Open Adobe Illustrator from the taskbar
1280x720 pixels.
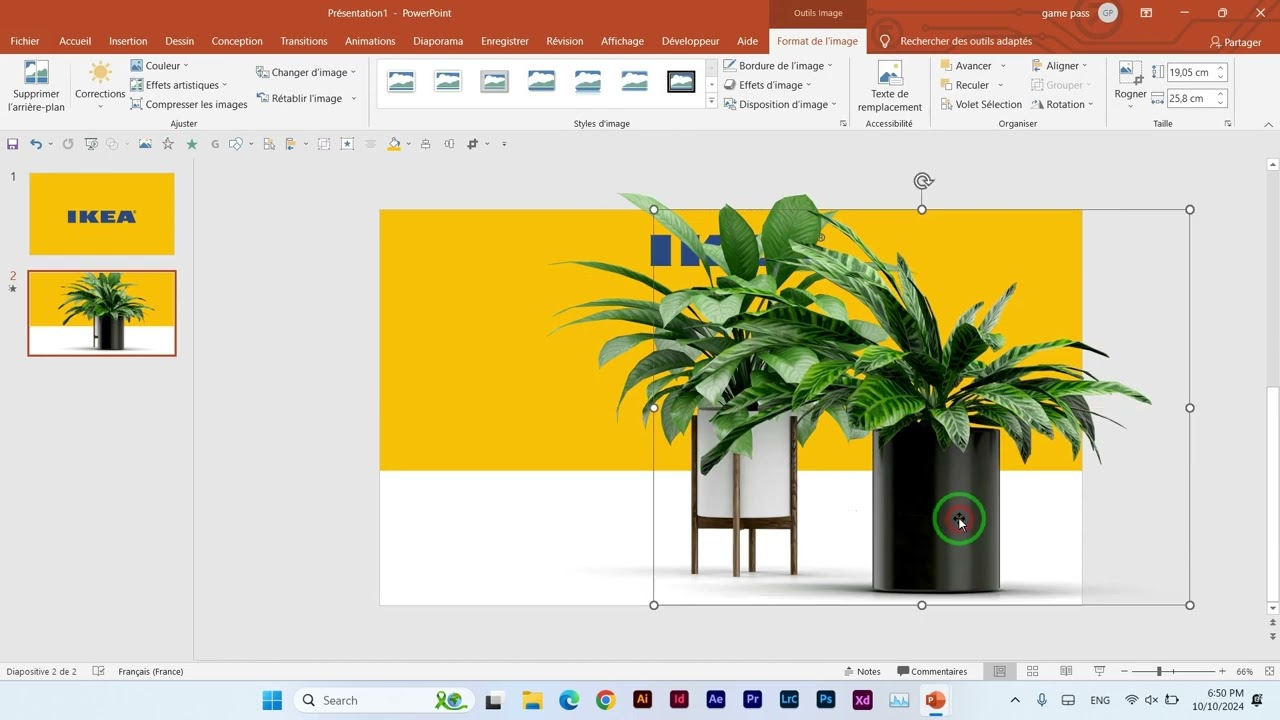(x=643, y=700)
